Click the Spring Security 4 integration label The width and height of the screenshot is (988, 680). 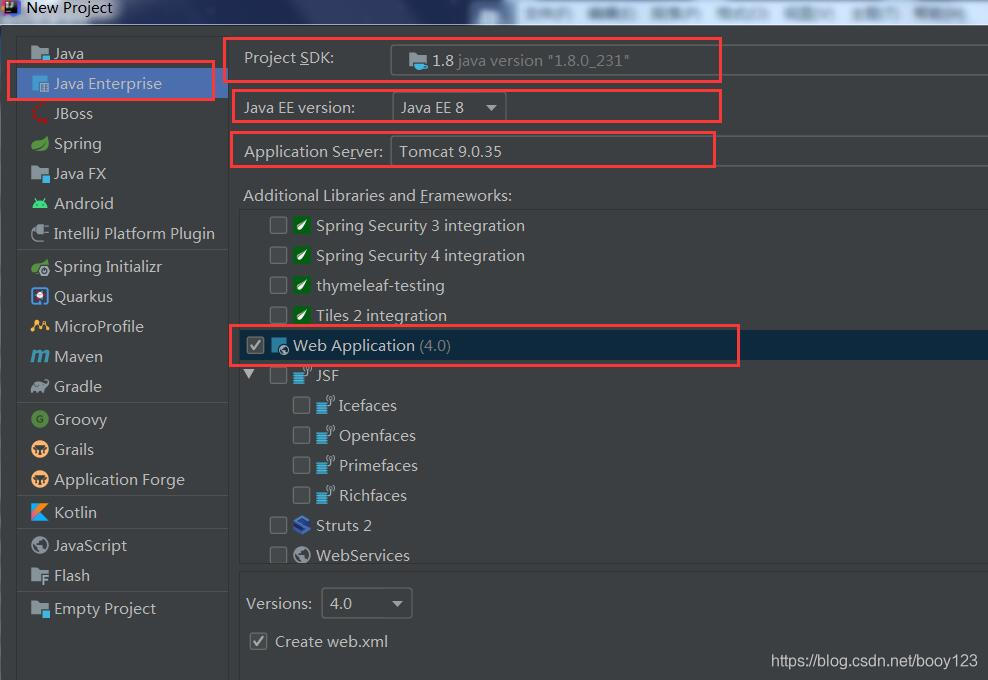[420, 255]
